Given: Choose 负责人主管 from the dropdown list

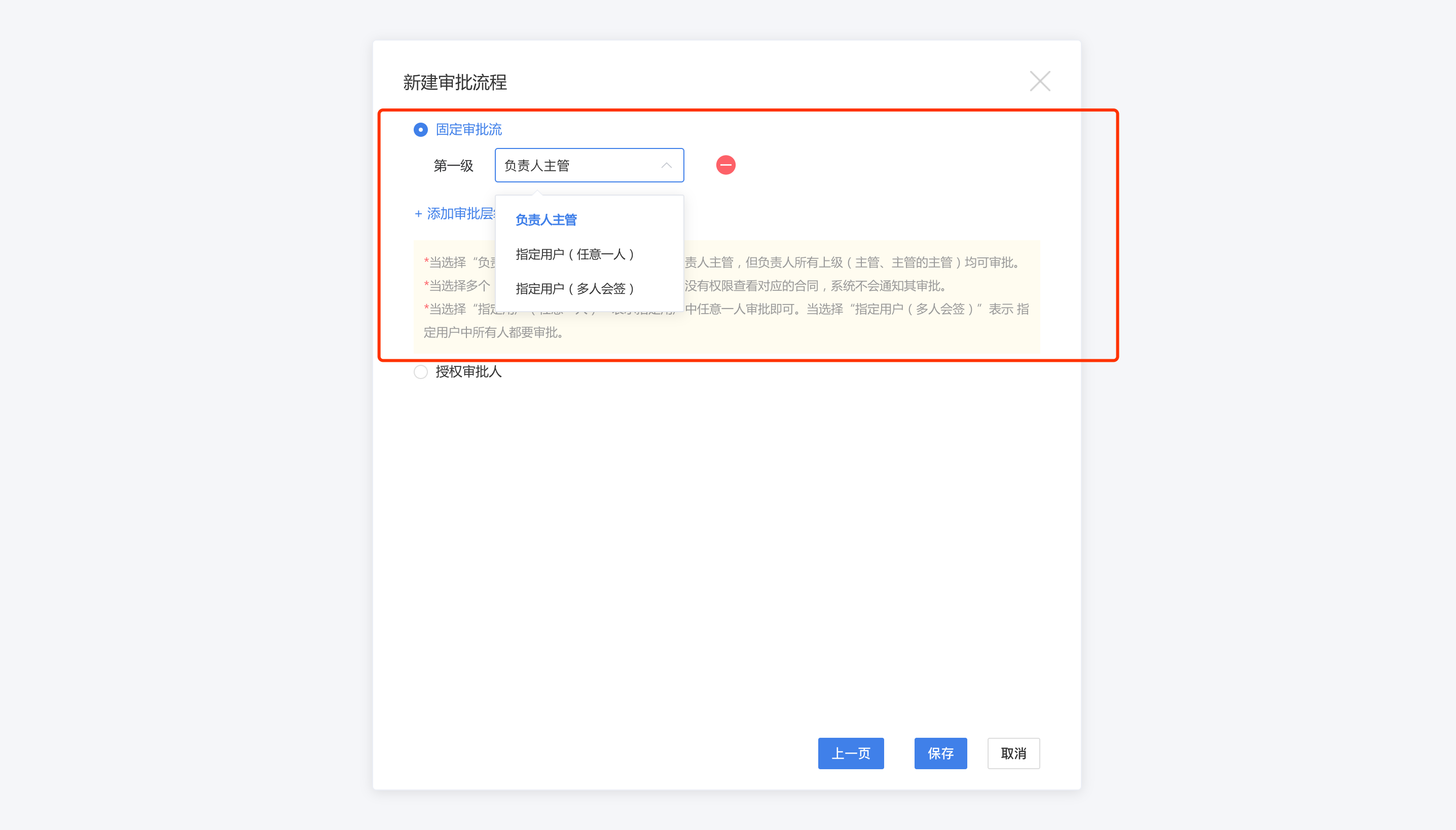Looking at the screenshot, I should pyautogui.click(x=589, y=219).
